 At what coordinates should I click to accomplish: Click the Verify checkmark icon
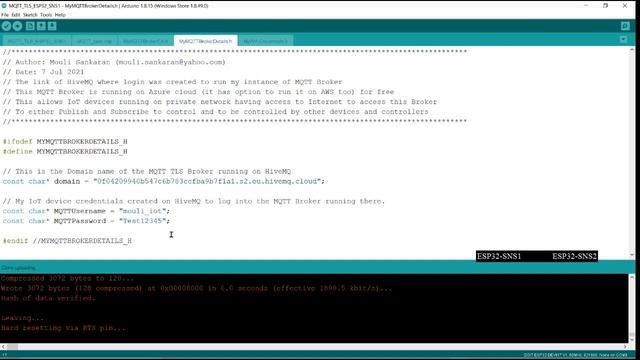coord(6,26)
